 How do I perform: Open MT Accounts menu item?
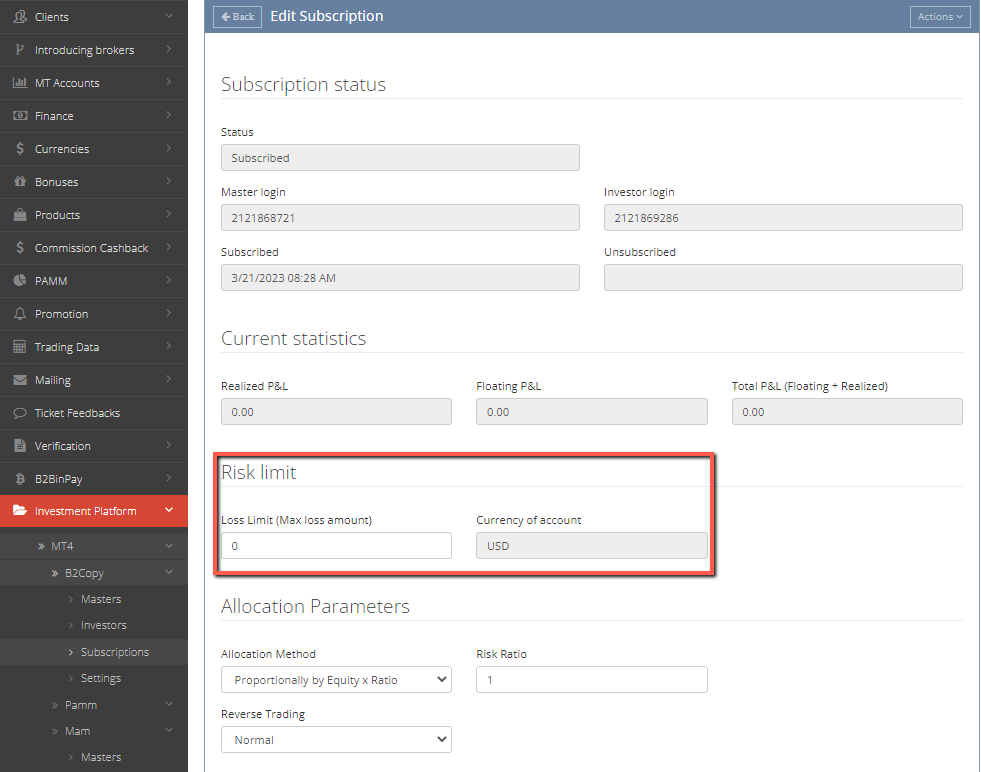pos(94,83)
